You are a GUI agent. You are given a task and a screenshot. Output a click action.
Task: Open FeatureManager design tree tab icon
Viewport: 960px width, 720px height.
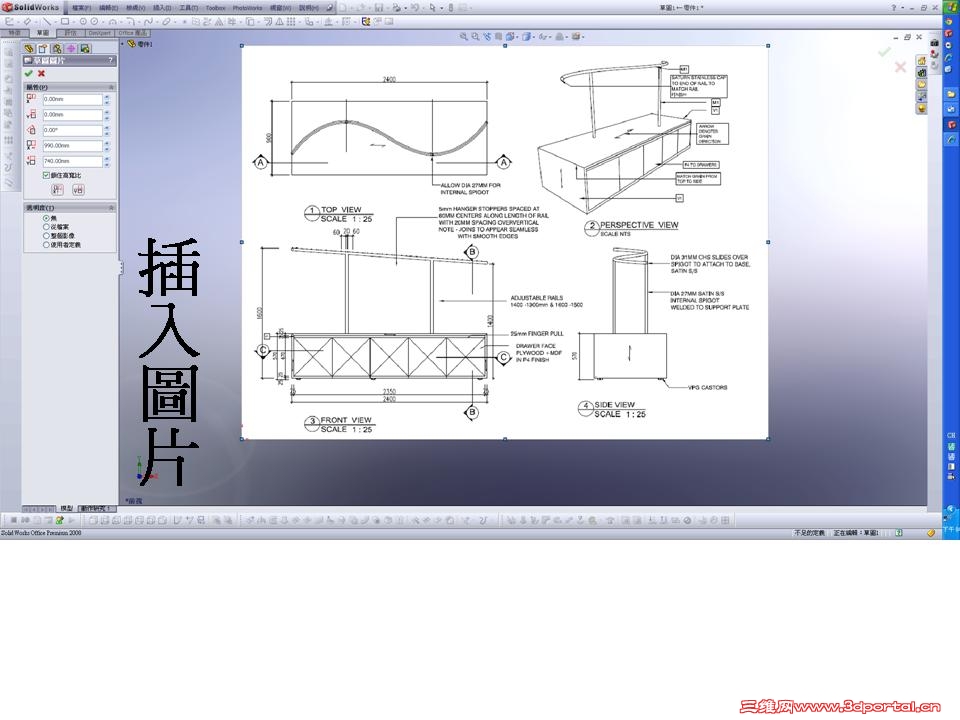click(x=29, y=48)
